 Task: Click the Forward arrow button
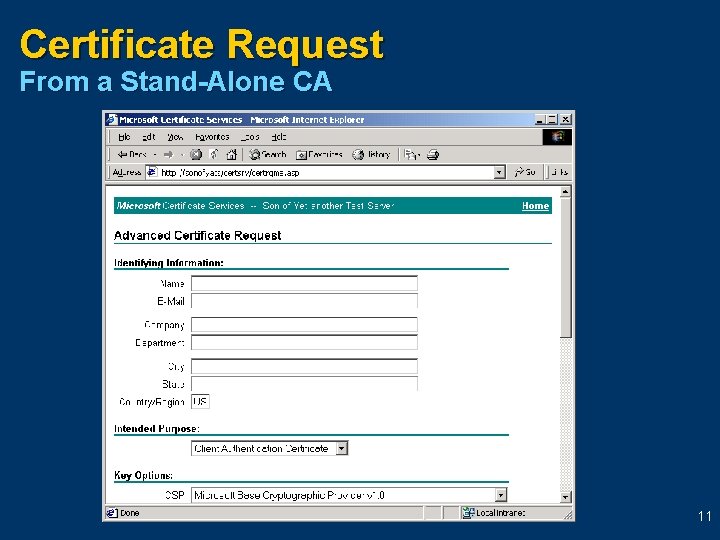[169, 155]
